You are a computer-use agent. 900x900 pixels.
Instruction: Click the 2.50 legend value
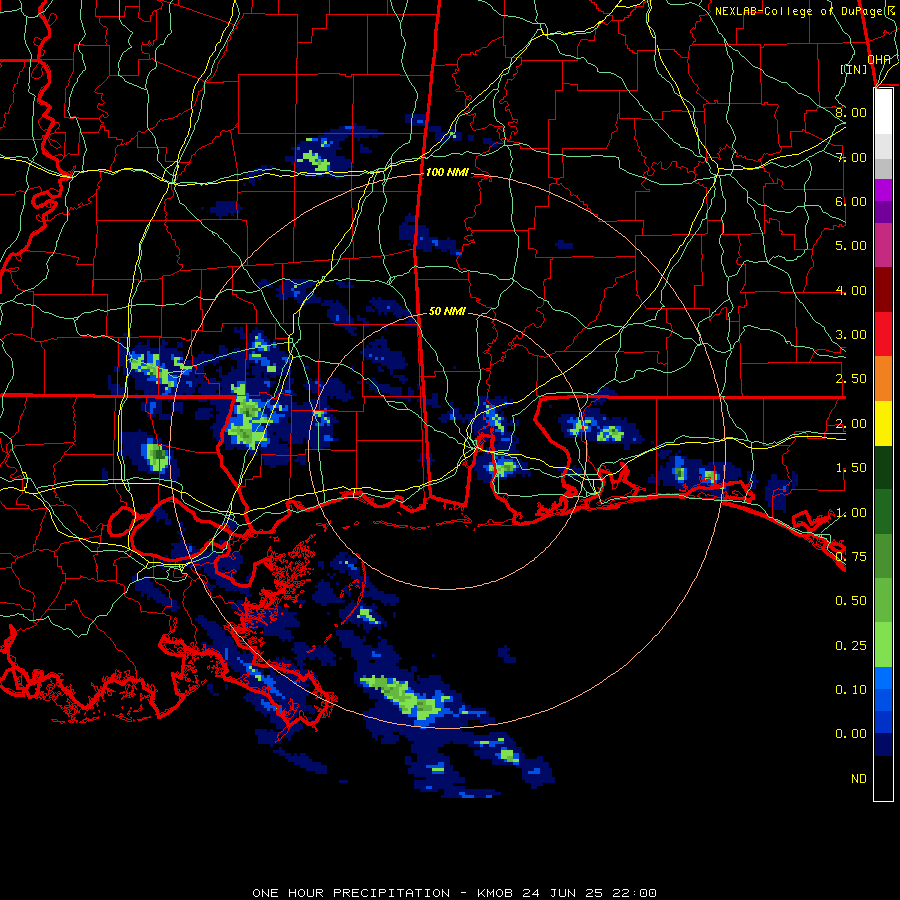(x=851, y=379)
